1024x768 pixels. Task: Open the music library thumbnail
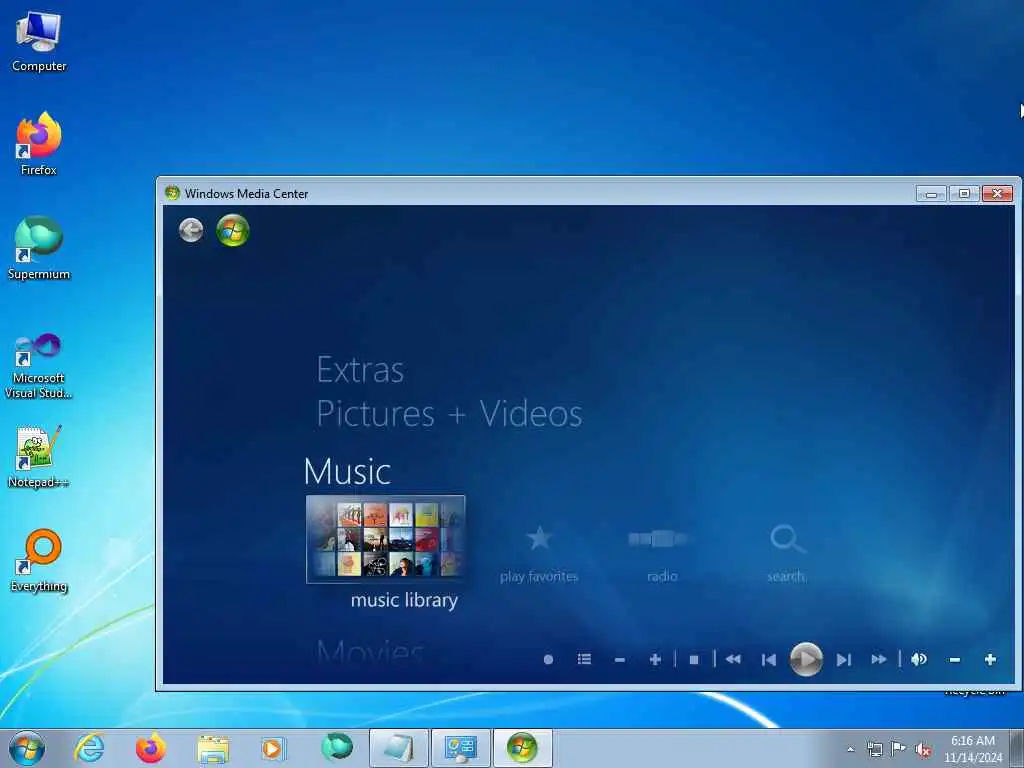[385, 539]
